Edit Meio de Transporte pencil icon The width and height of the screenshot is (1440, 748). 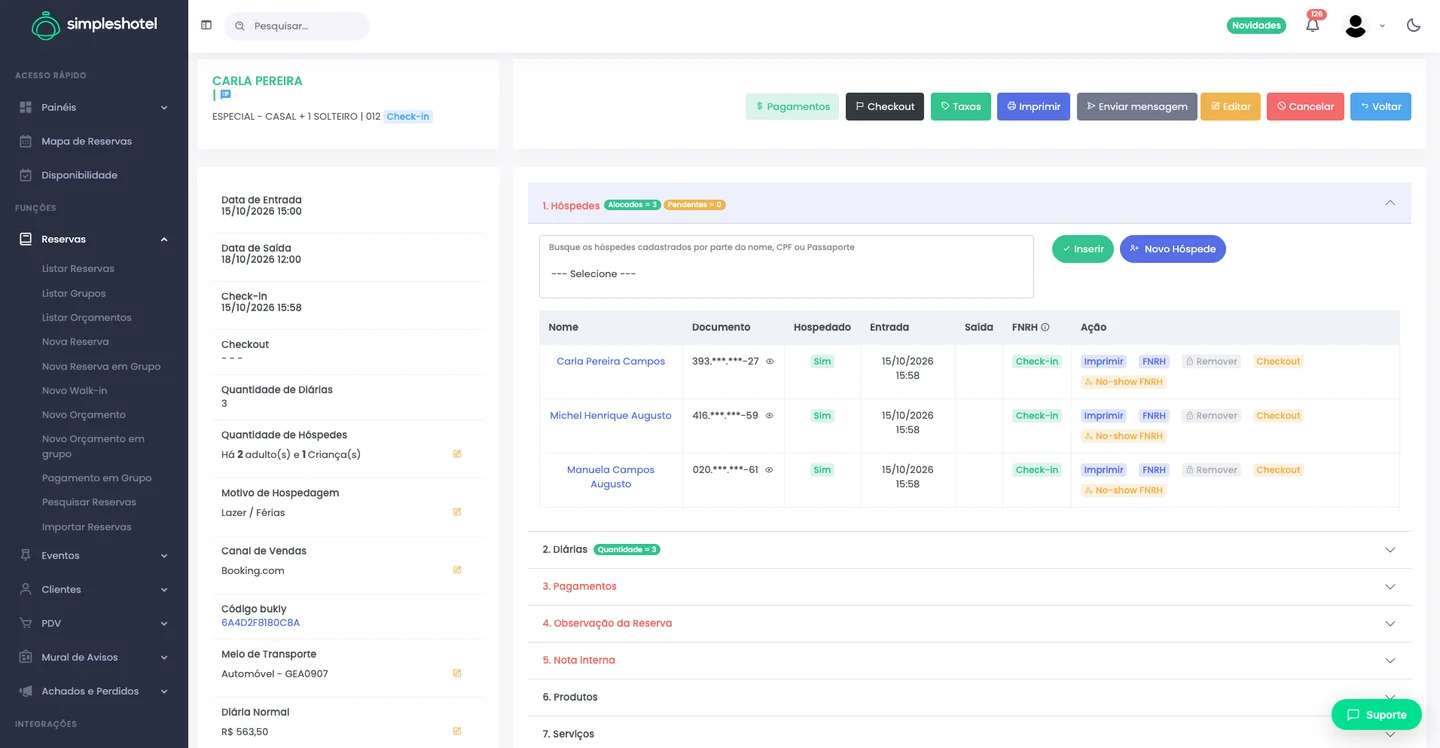(457, 673)
